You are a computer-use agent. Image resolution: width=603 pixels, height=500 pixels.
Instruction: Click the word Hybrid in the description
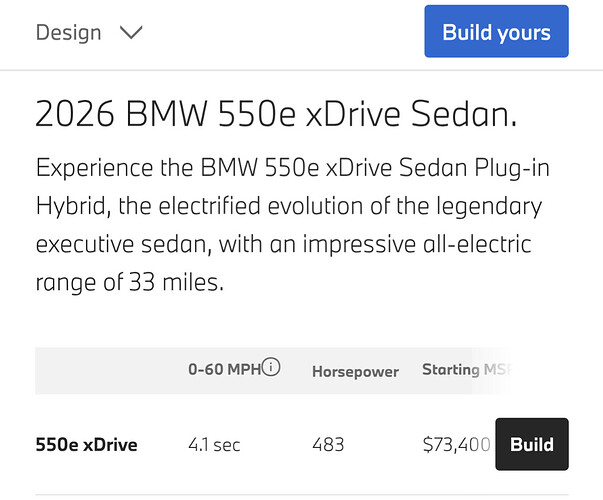[x=71, y=207]
